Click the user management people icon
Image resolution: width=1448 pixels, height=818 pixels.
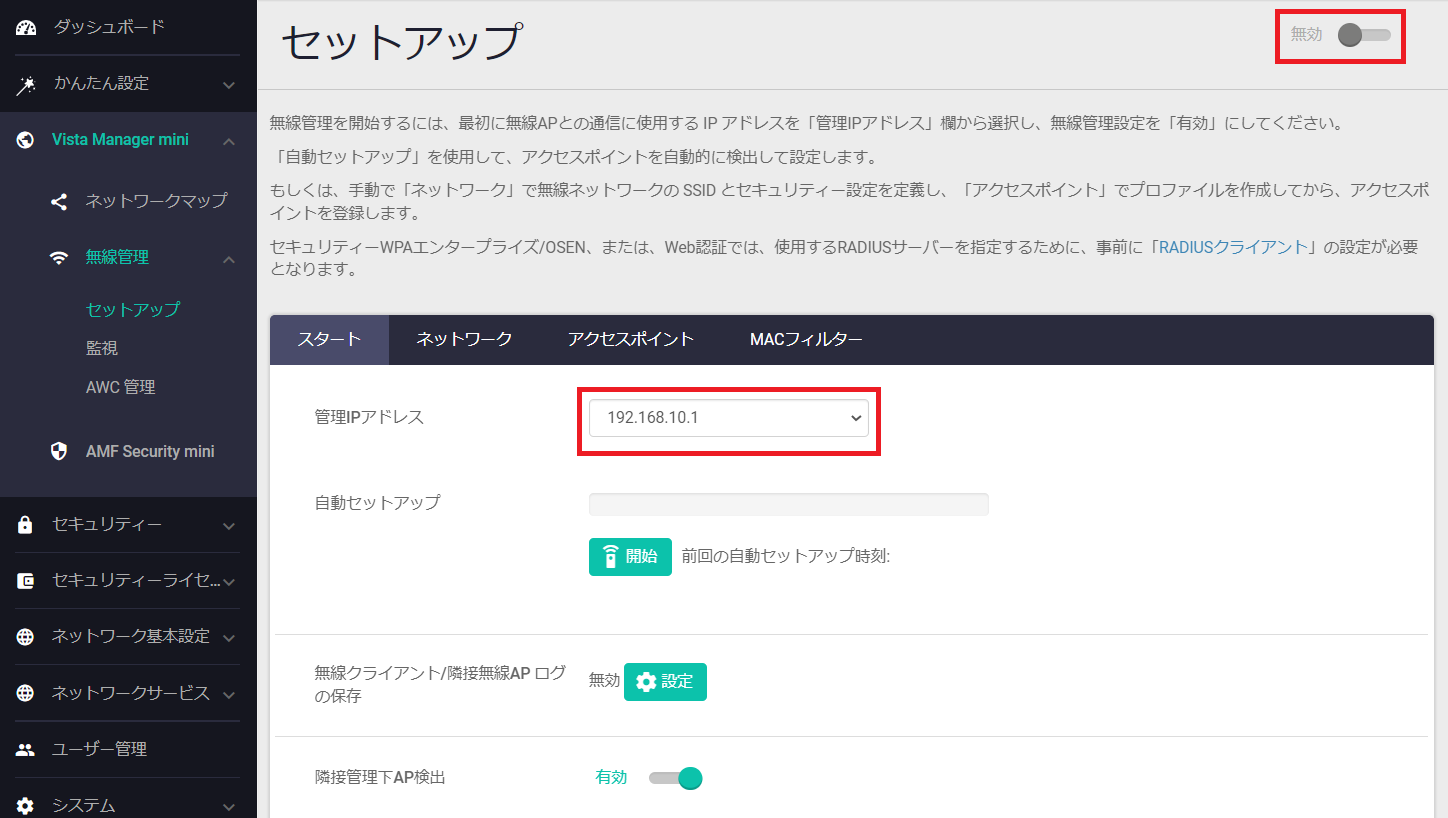pyautogui.click(x=26, y=750)
